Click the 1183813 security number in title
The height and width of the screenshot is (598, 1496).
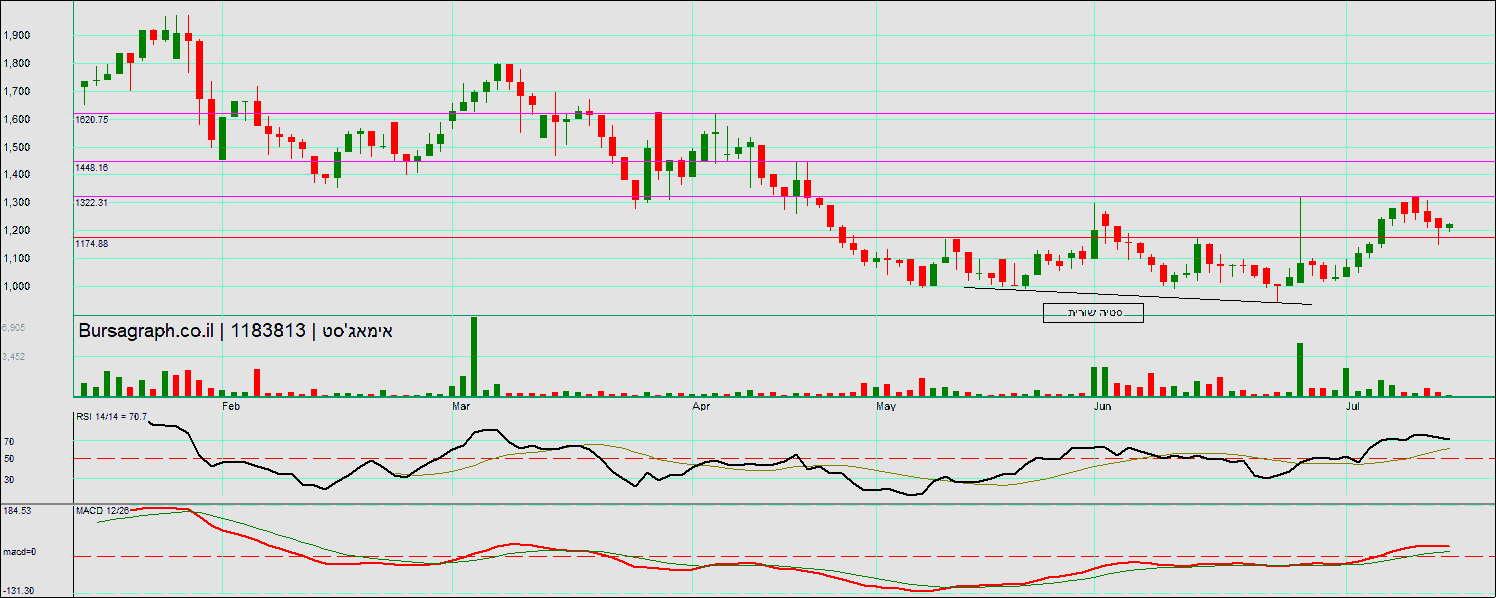268,330
